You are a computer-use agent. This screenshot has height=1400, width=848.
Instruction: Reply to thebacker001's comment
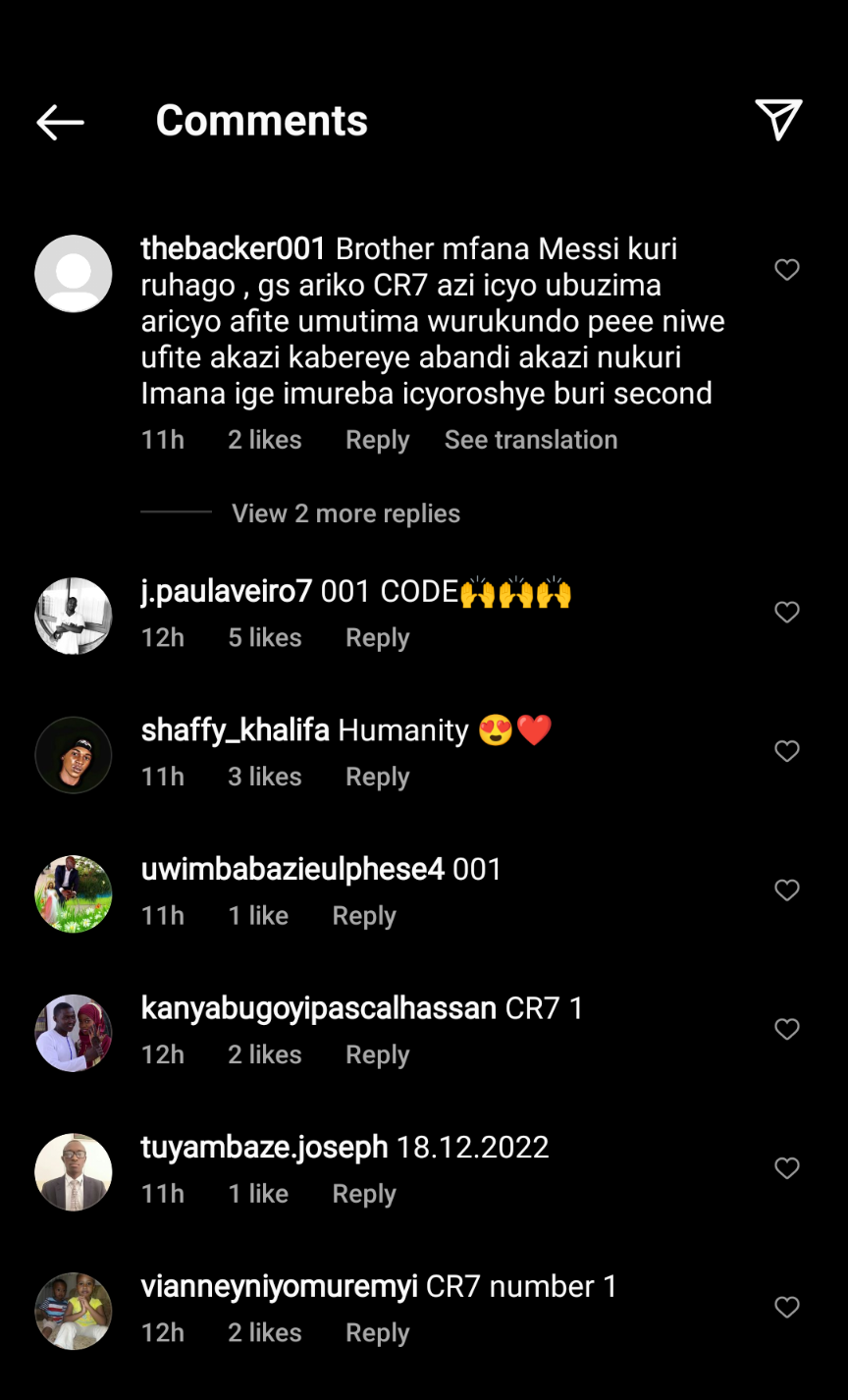(x=377, y=440)
